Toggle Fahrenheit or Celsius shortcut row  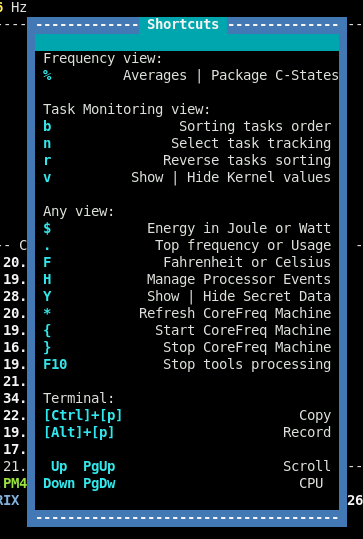[187, 263]
